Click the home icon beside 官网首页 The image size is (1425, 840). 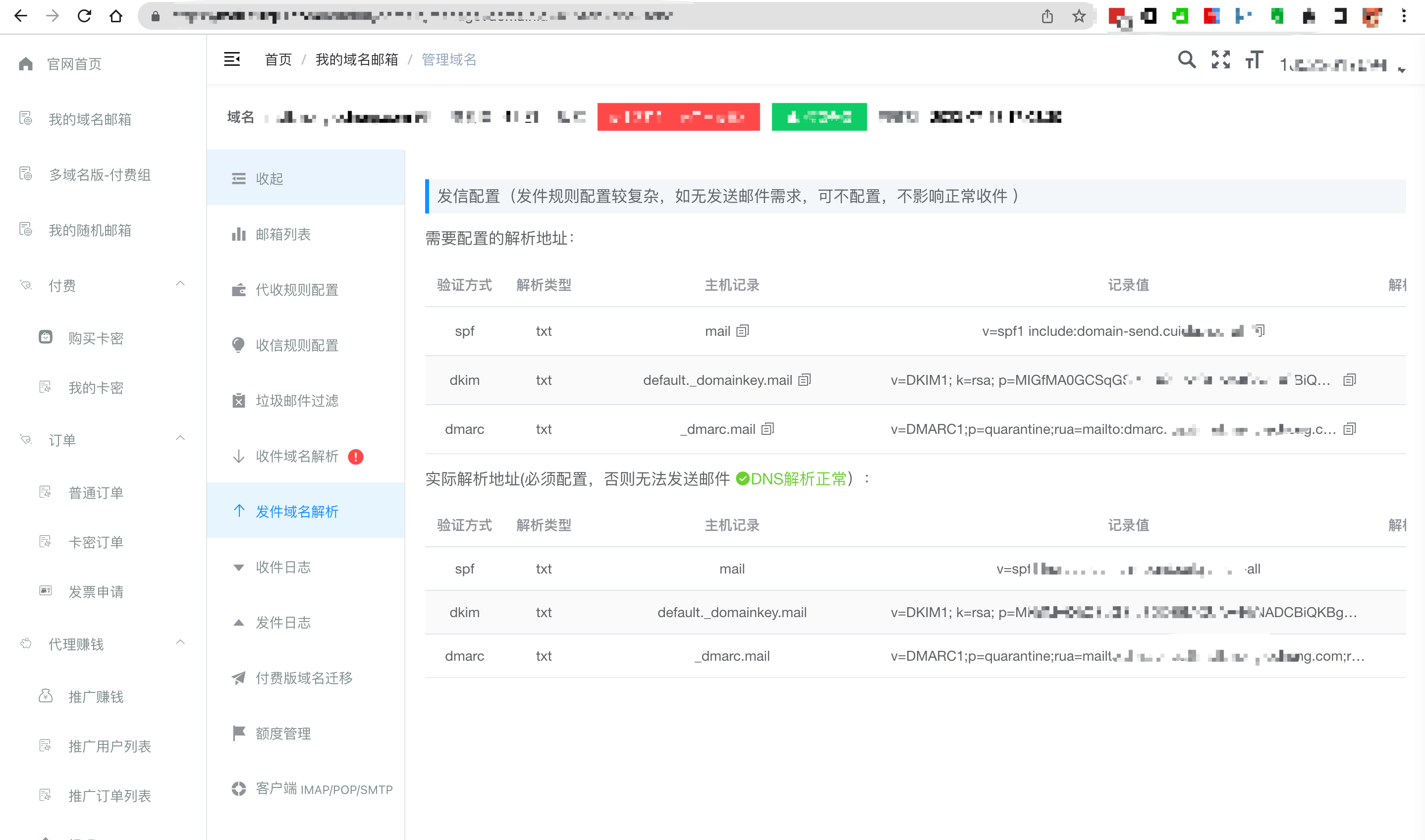tap(25, 63)
